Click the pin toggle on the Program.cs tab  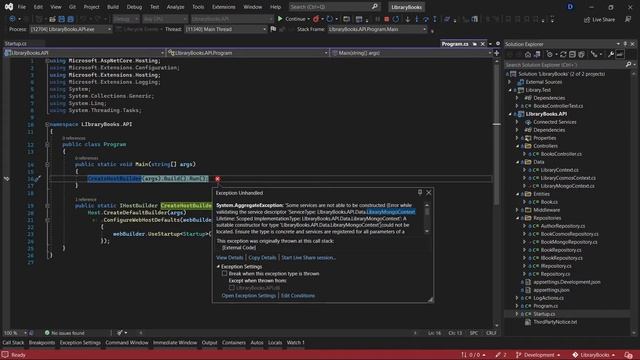(474, 44)
